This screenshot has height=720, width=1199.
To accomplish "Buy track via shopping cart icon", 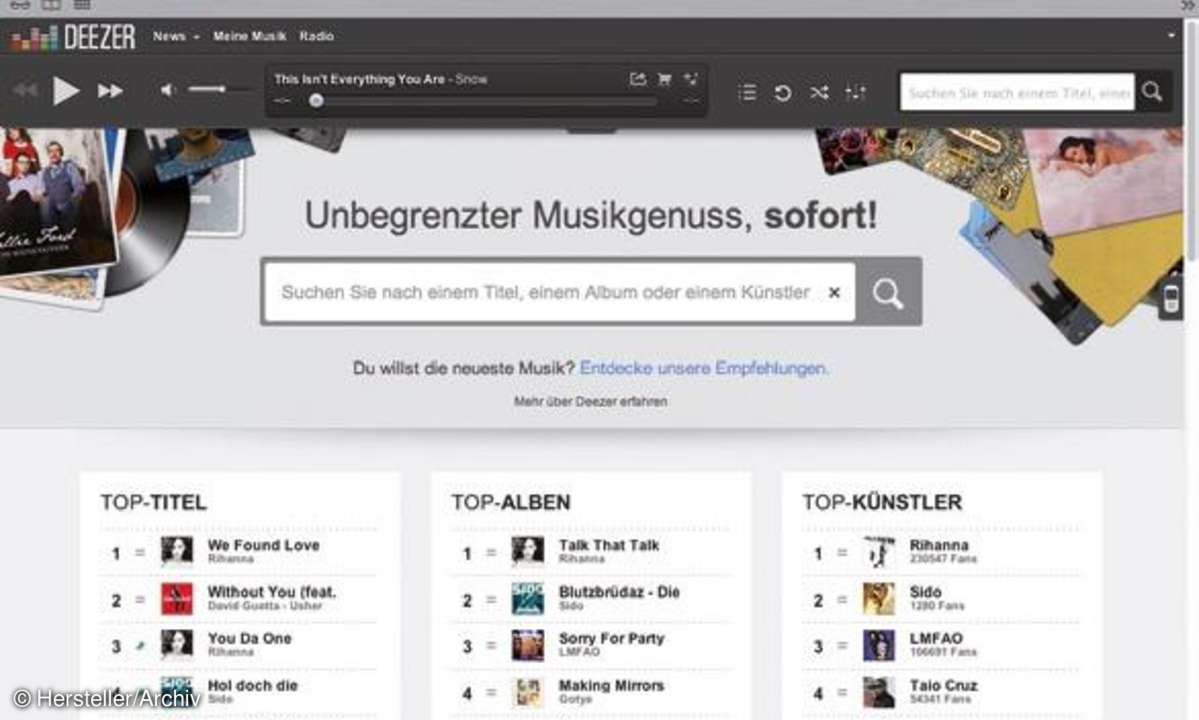I will click(x=664, y=79).
